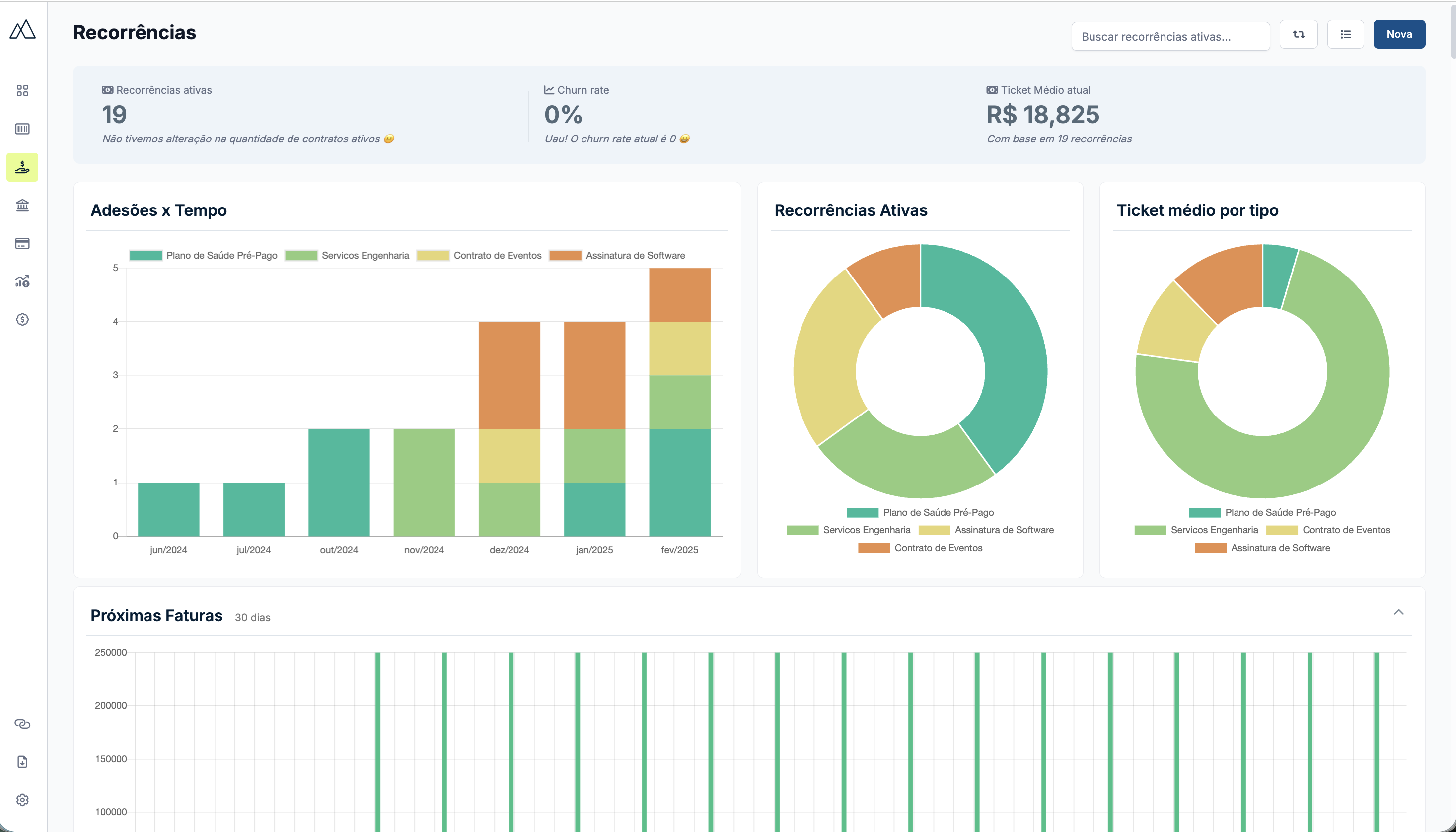Click the "30 dias" label beside Próximas Faturas

pyautogui.click(x=253, y=617)
